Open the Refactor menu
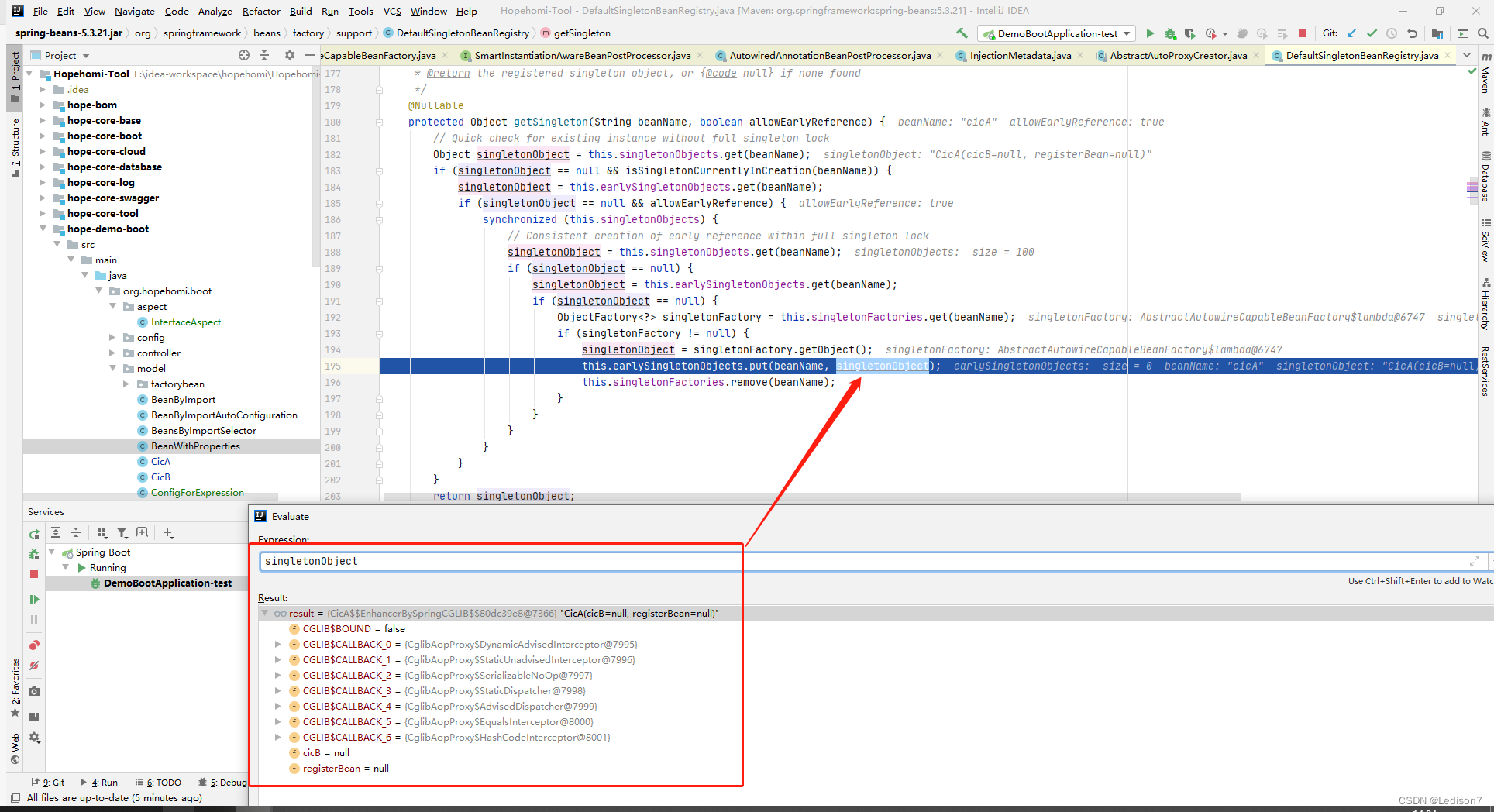Image resolution: width=1494 pixels, height=812 pixels. click(x=261, y=11)
